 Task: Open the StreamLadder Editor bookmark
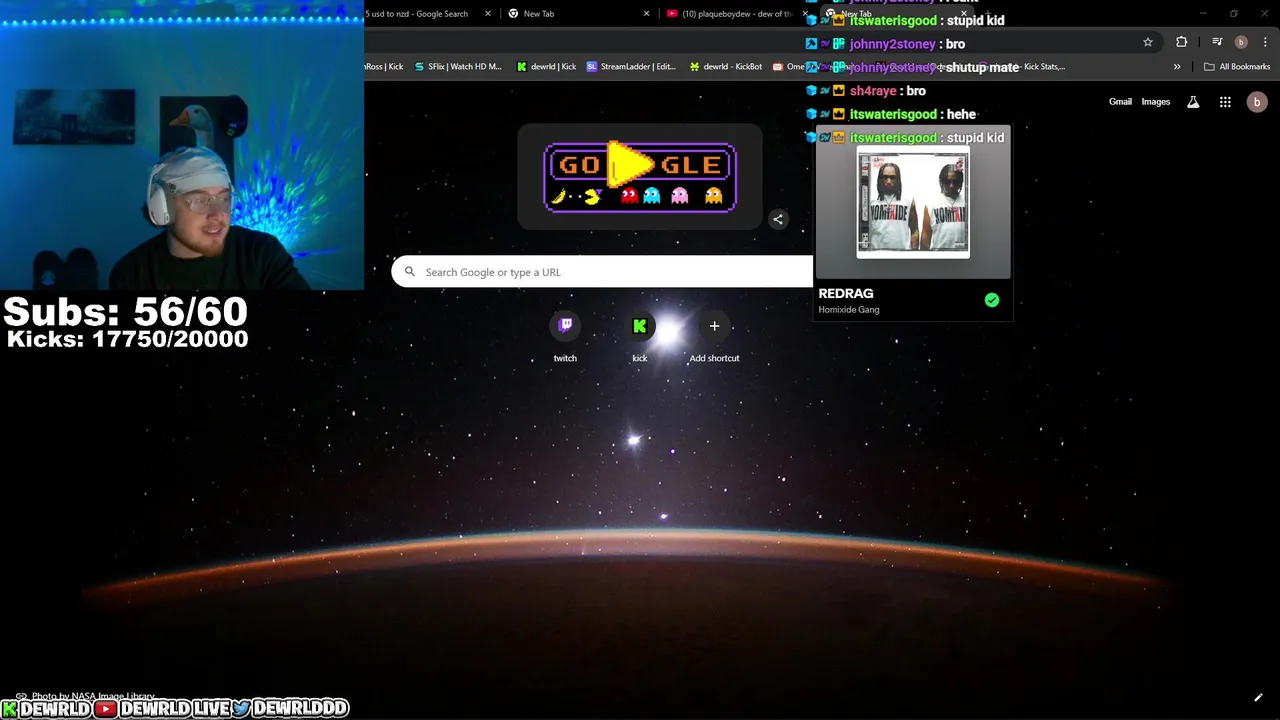pos(632,67)
